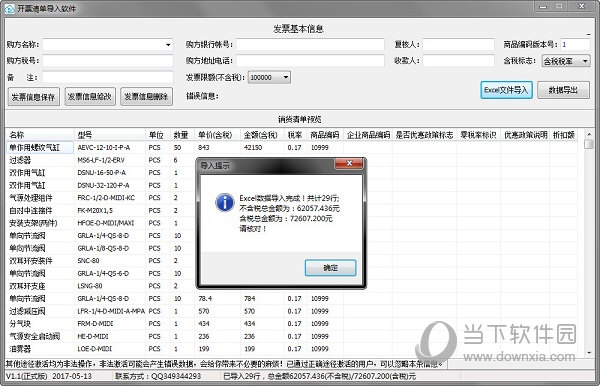Select the 气源处理组件 name cell
600x386 pixels.
click(x=40, y=198)
